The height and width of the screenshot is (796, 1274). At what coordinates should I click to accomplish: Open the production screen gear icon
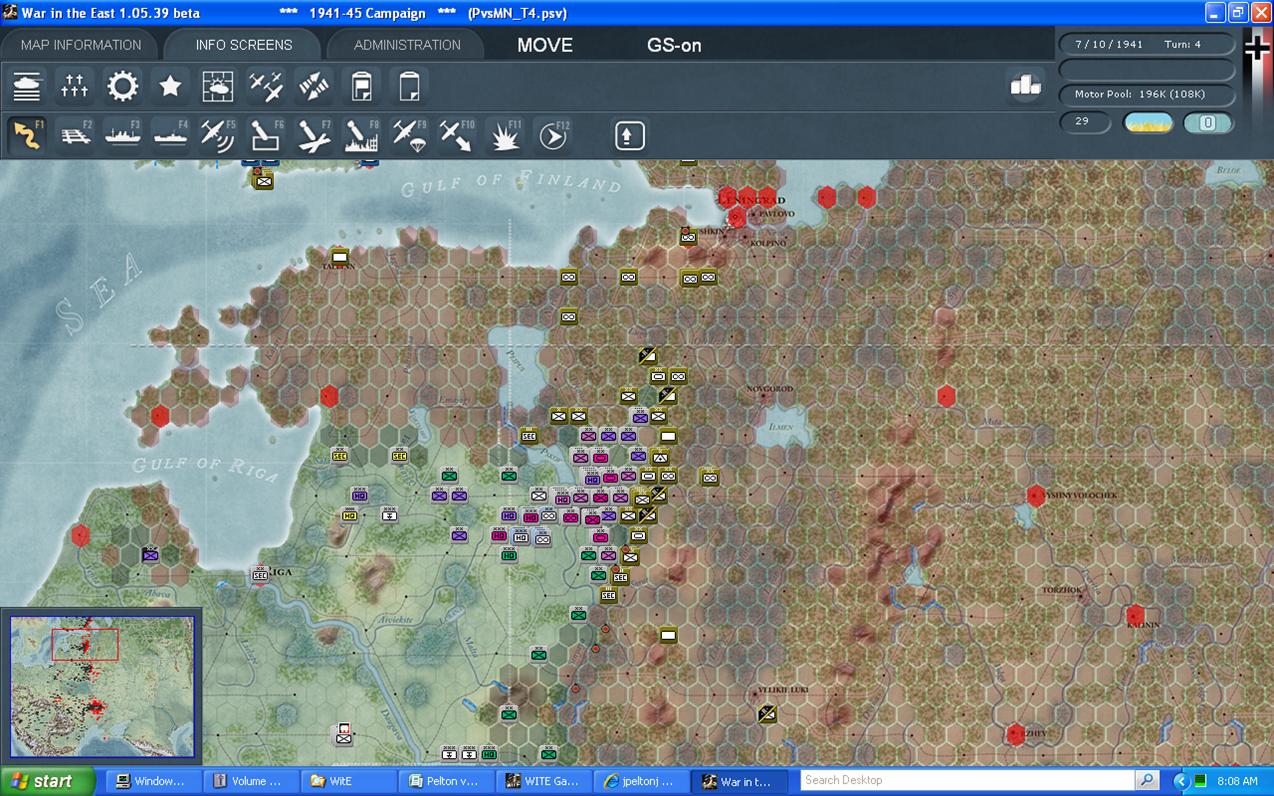(x=123, y=87)
